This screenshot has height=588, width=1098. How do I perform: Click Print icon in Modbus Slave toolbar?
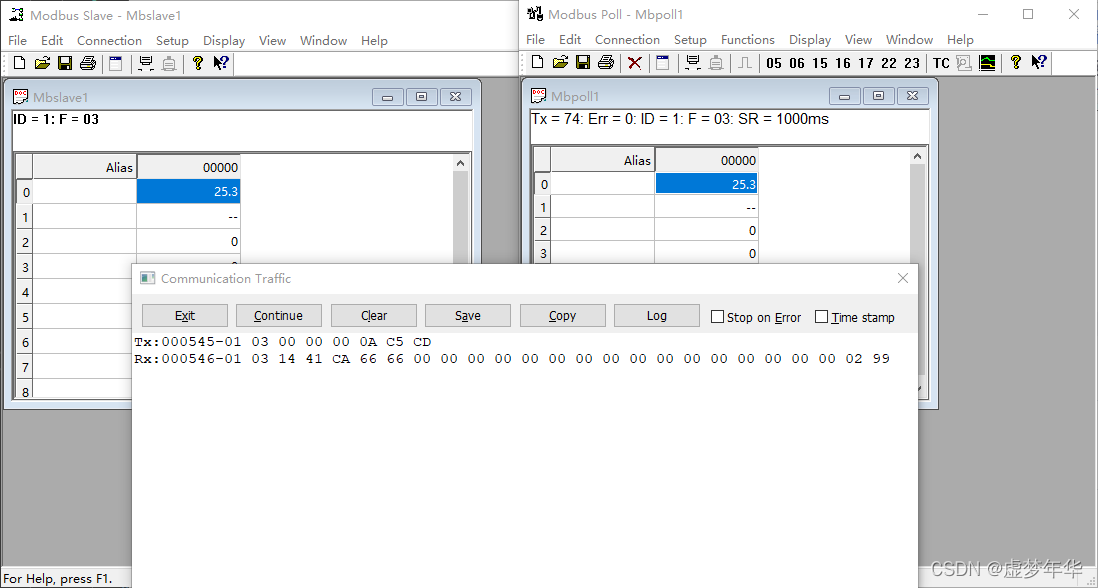[x=88, y=64]
